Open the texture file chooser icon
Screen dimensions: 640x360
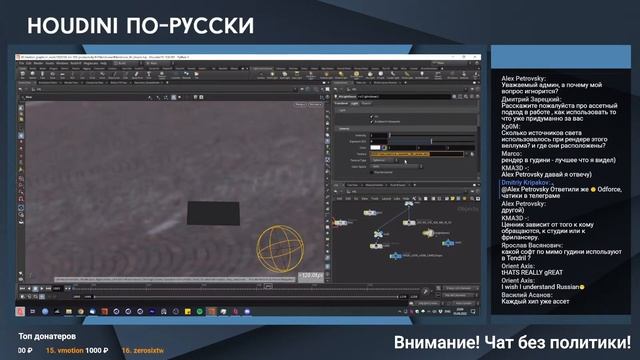tap(472, 154)
